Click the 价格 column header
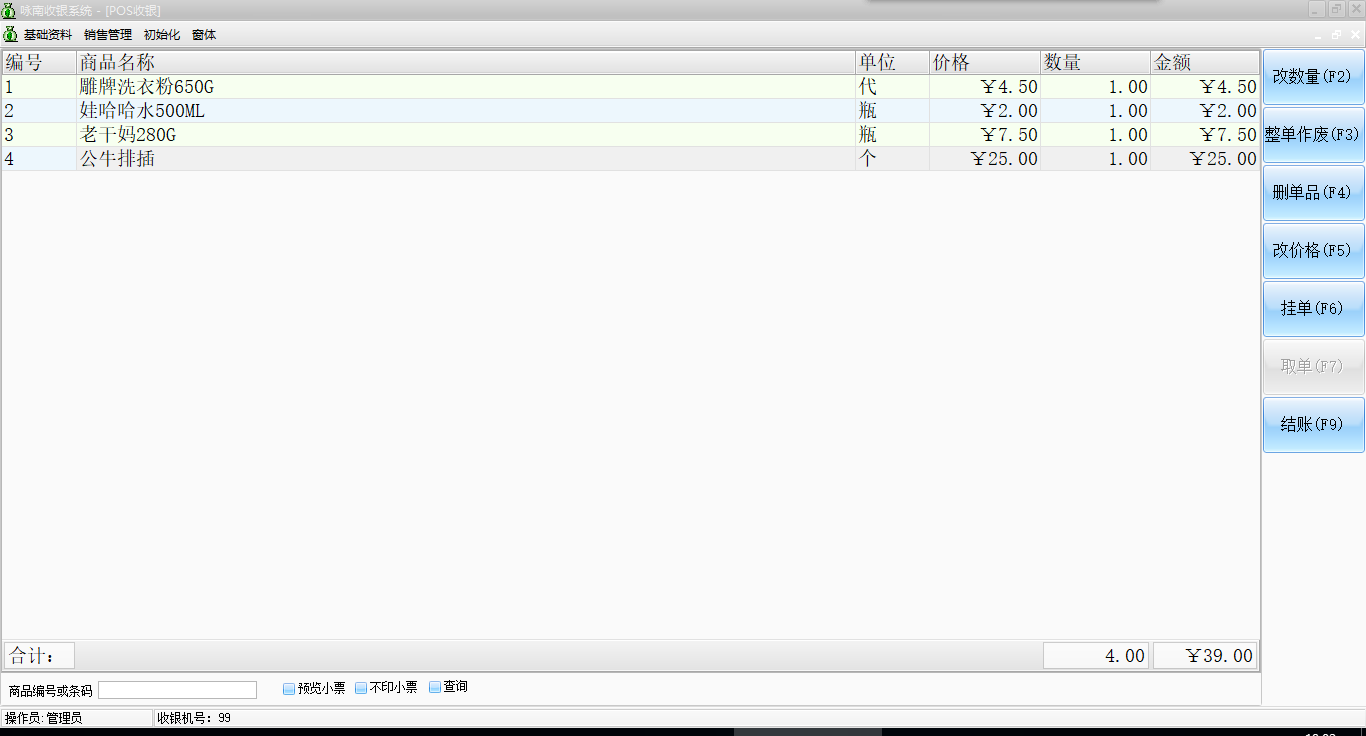This screenshot has width=1366, height=736. pyautogui.click(x=985, y=63)
